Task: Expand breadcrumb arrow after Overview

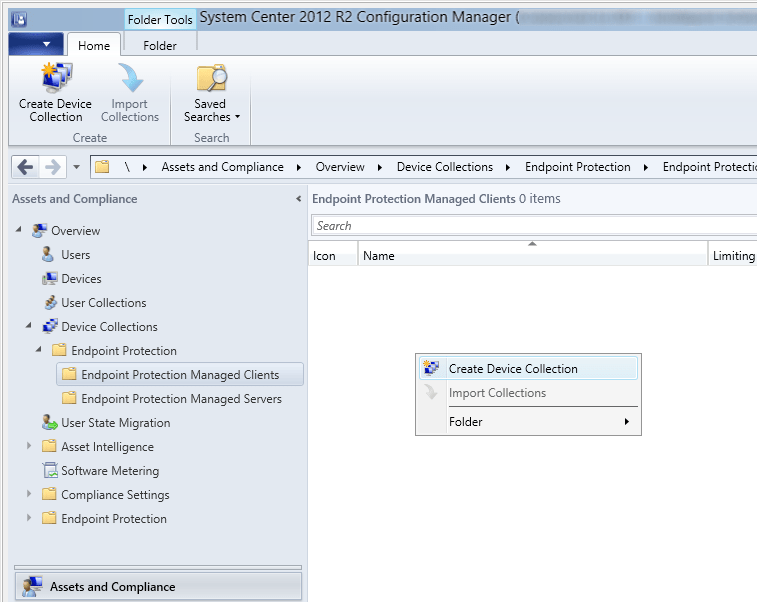Action: pyautogui.click(x=380, y=168)
